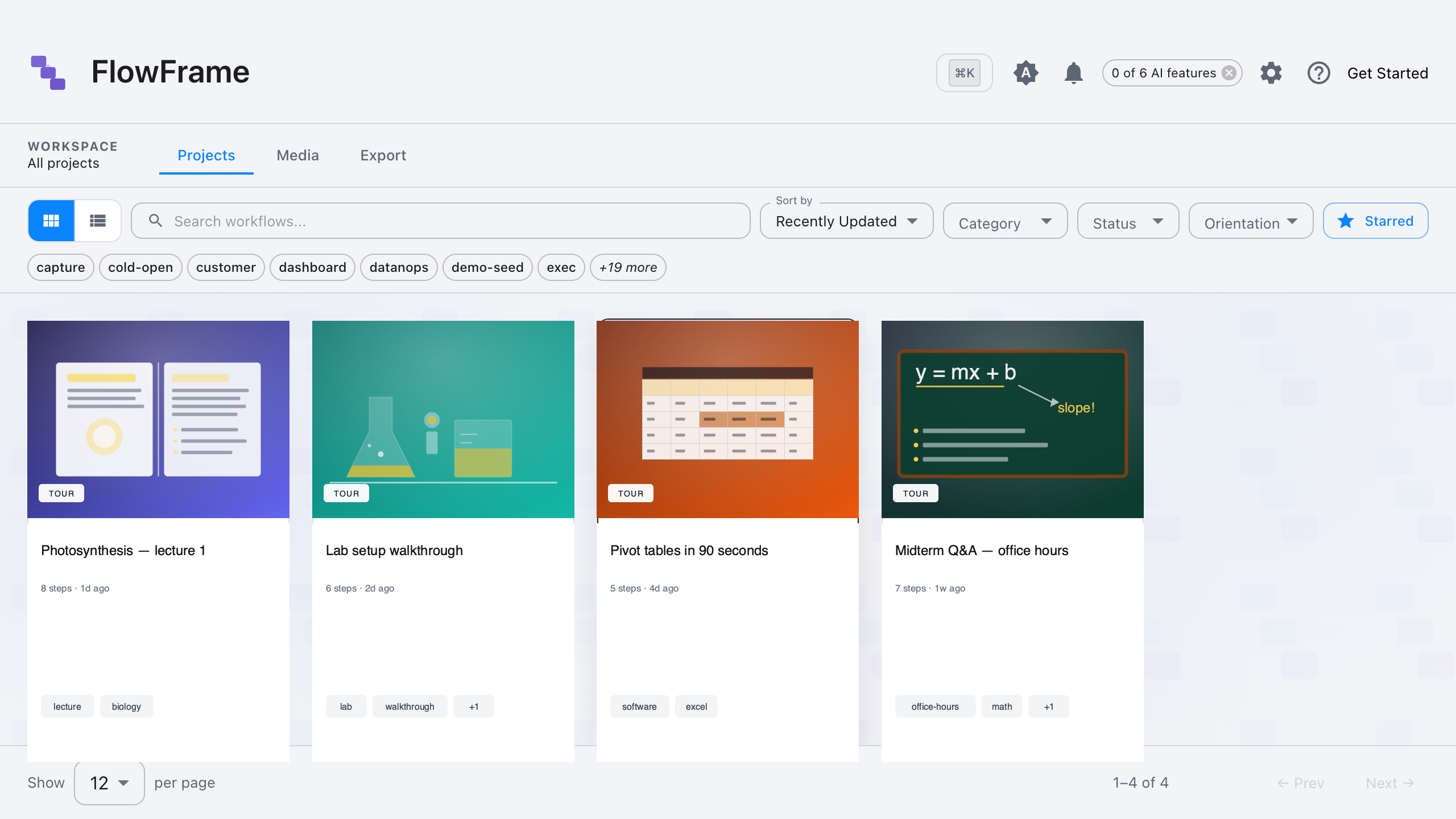
Task: Filter by the dashboard tag
Action: pos(312,267)
